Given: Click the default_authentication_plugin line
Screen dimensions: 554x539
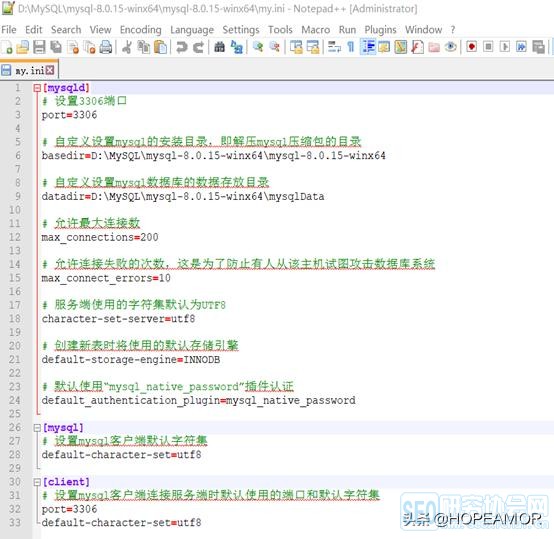Looking at the screenshot, I should (x=199, y=401).
